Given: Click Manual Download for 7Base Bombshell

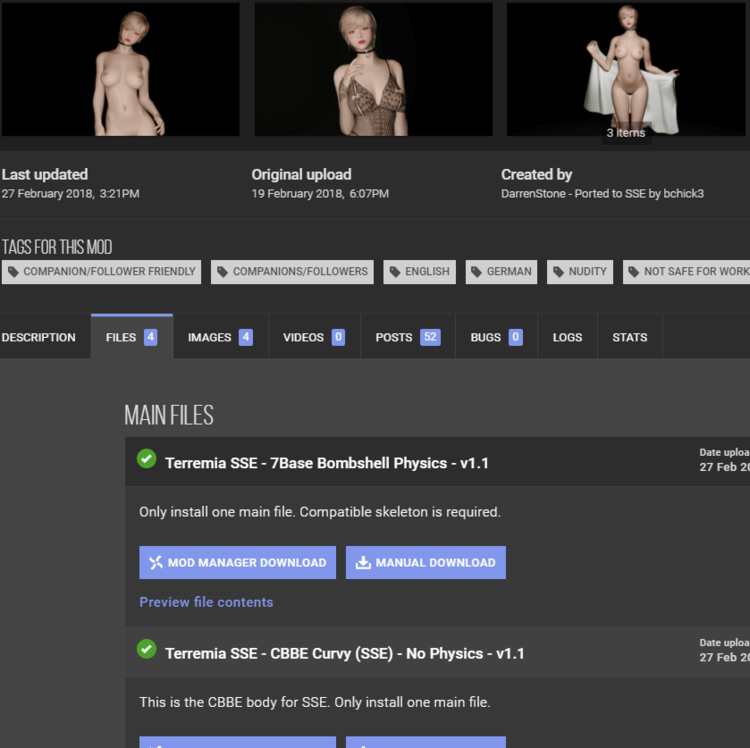Looking at the screenshot, I should (426, 562).
